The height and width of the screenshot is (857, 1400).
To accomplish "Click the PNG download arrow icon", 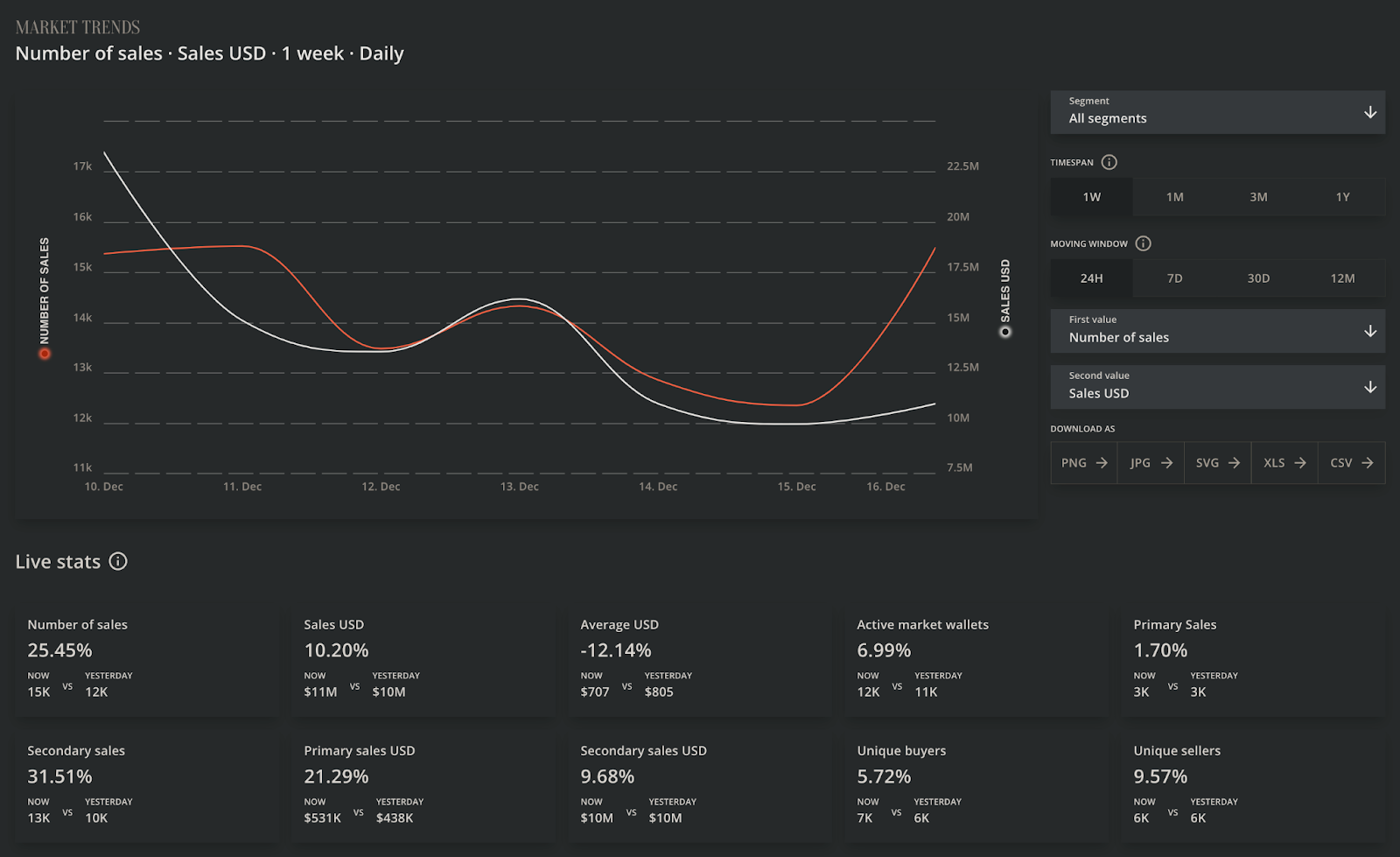I will [x=1102, y=463].
